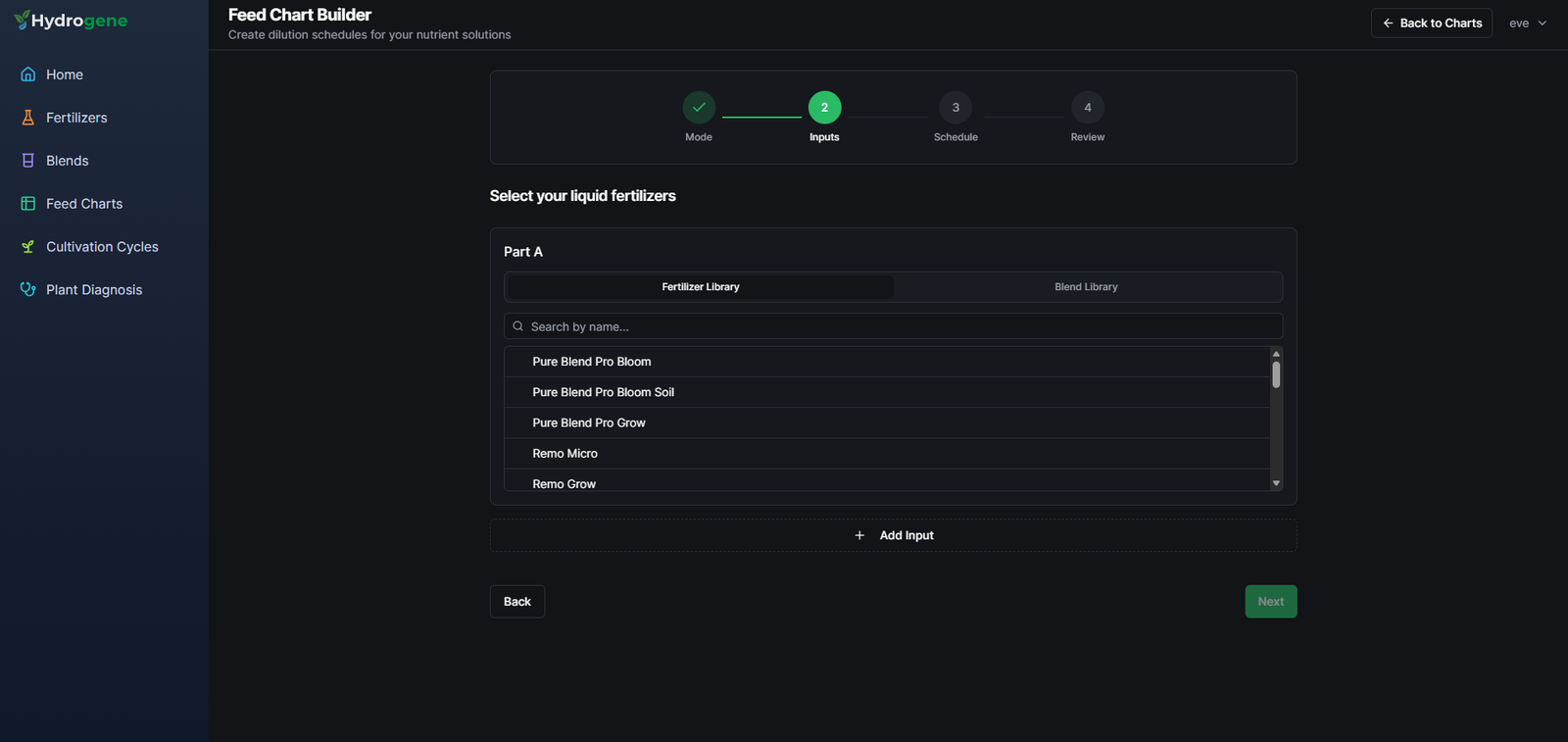The width and height of the screenshot is (1568, 742).
Task: Click the Plant Diagnosis stethoscope icon
Action: [x=28, y=290]
